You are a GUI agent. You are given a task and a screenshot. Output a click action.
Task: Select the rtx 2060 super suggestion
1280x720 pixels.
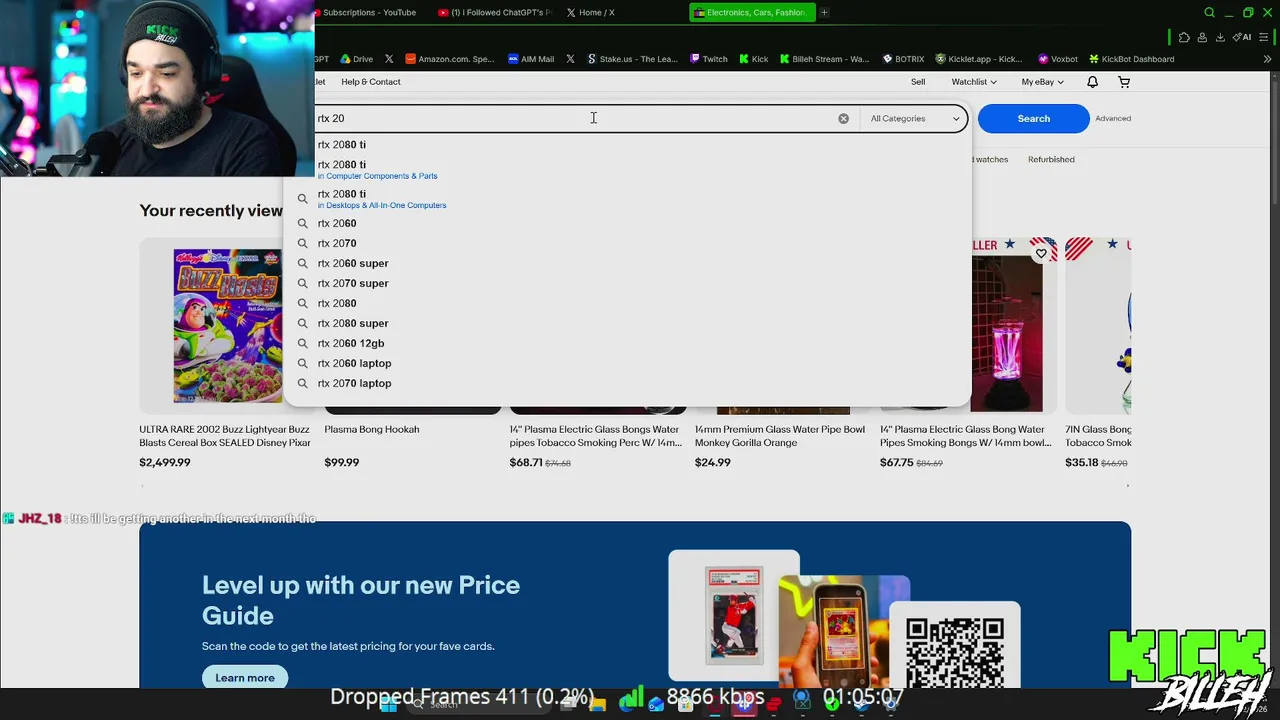(x=628, y=263)
